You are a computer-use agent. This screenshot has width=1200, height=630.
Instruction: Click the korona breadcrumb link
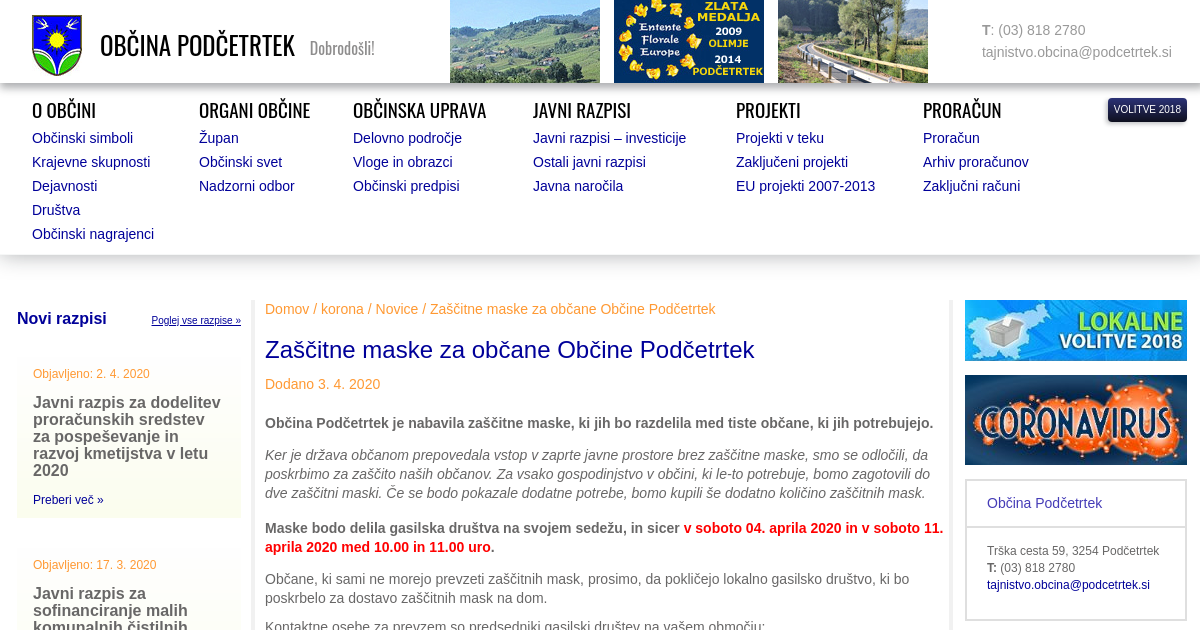[342, 309]
